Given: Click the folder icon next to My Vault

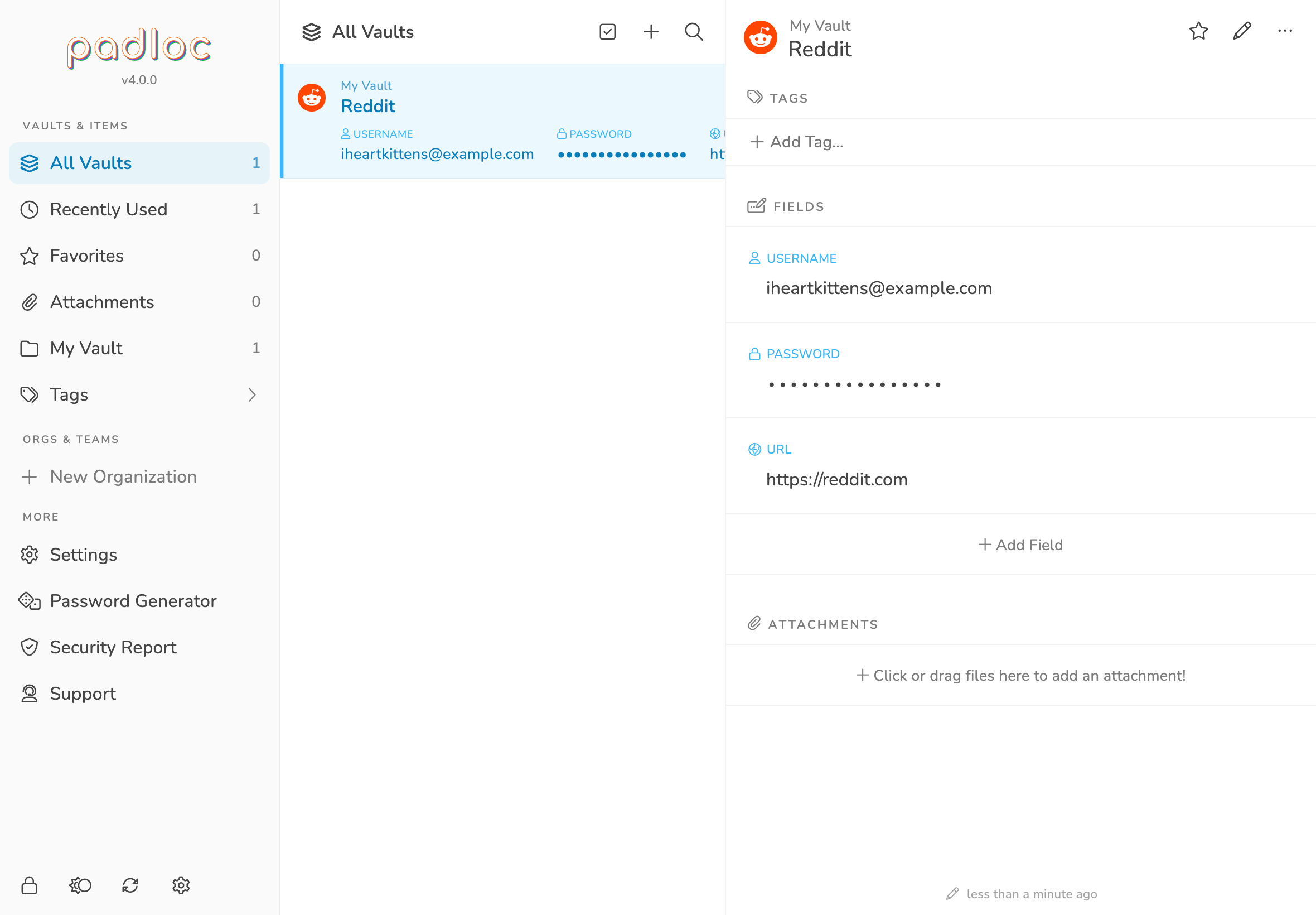Looking at the screenshot, I should pyautogui.click(x=29, y=349).
